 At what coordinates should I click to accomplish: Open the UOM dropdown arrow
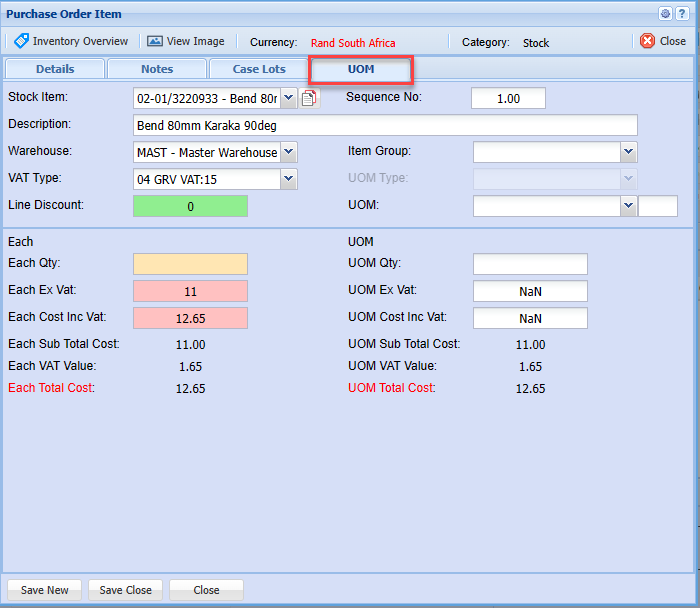(x=628, y=206)
